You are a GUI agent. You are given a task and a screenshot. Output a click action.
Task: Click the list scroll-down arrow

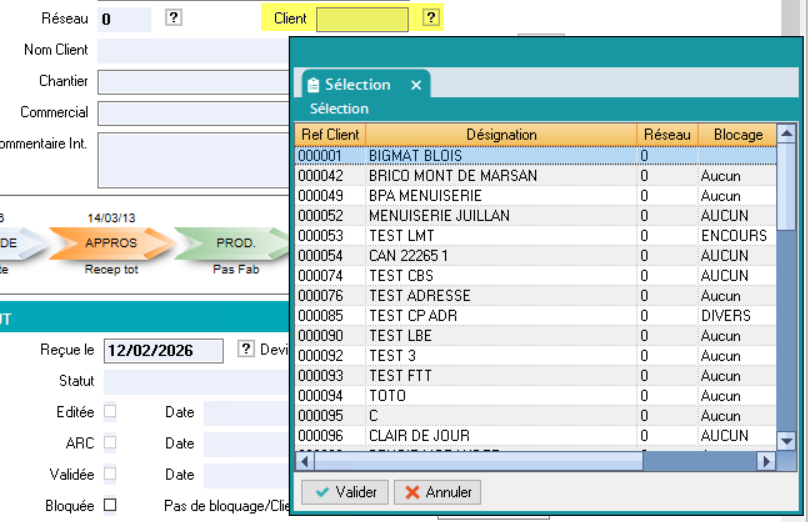tap(786, 441)
